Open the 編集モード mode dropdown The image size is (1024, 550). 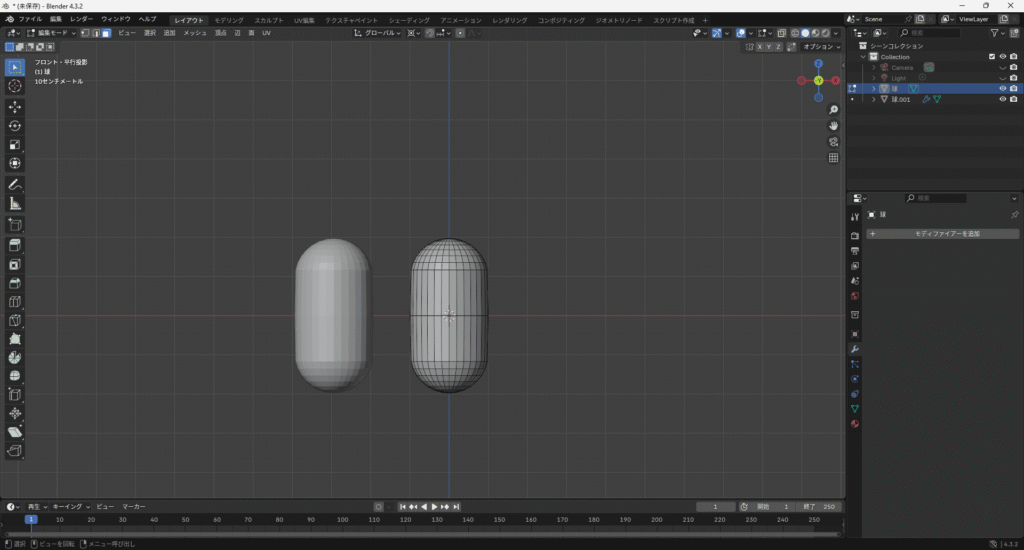click(52, 33)
